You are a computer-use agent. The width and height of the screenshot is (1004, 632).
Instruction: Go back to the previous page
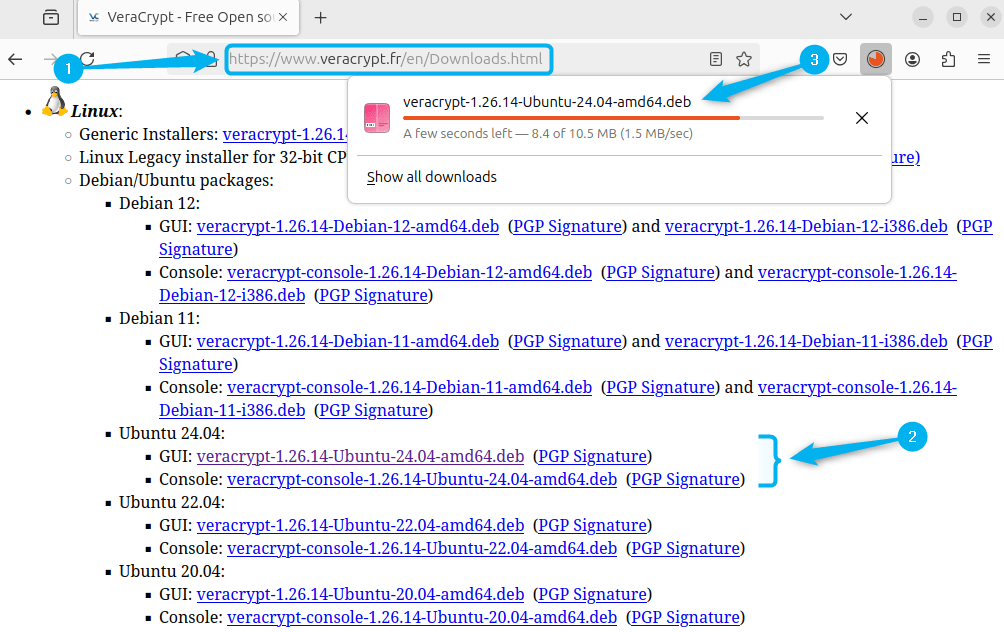[x=15, y=59]
